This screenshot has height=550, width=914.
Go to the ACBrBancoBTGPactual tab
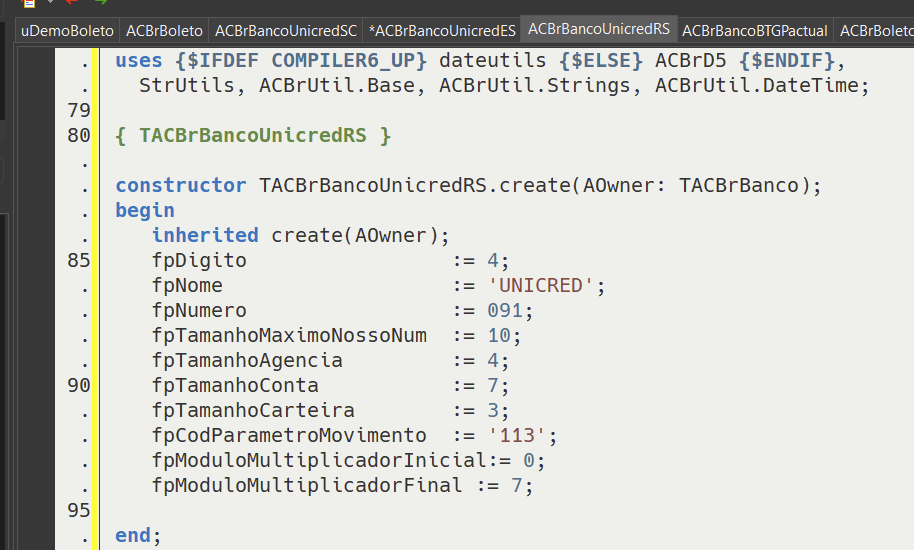pos(755,31)
